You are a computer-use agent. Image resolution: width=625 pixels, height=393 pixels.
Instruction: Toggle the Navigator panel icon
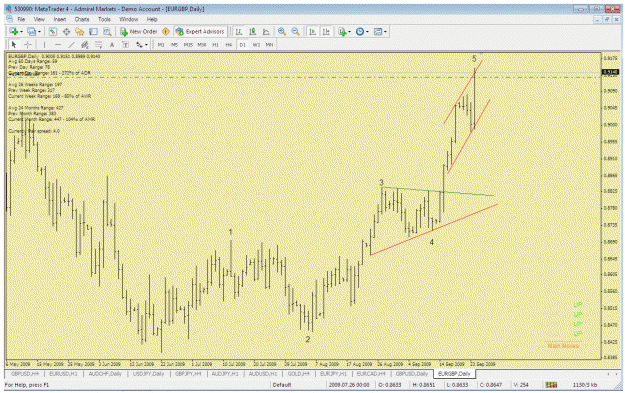click(80, 31)
